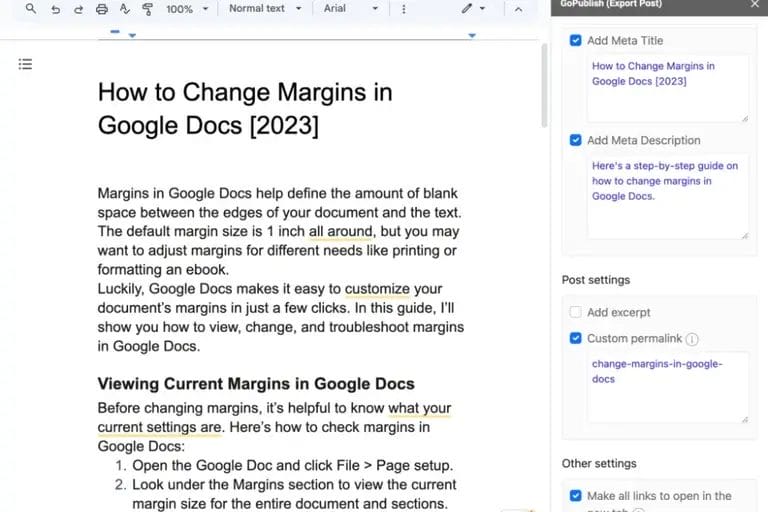Uncheck the Add Meta Description checkbox
The image size is (768, 512).
(576, 140)
